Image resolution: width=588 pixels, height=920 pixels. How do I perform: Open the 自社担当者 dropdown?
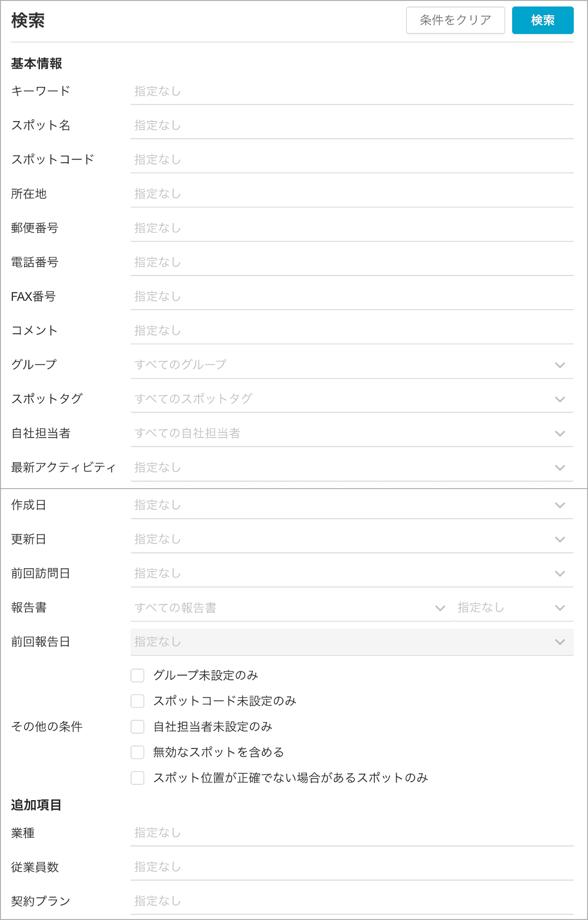(352, 433)
